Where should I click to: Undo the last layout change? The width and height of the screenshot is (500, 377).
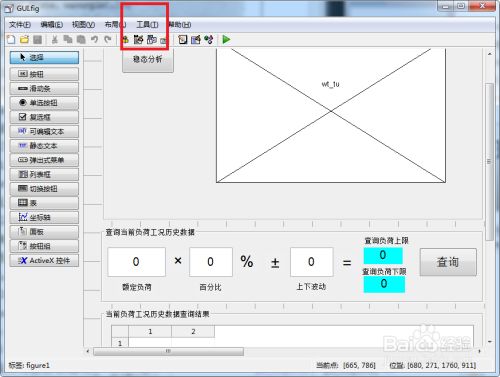point(94,40)
